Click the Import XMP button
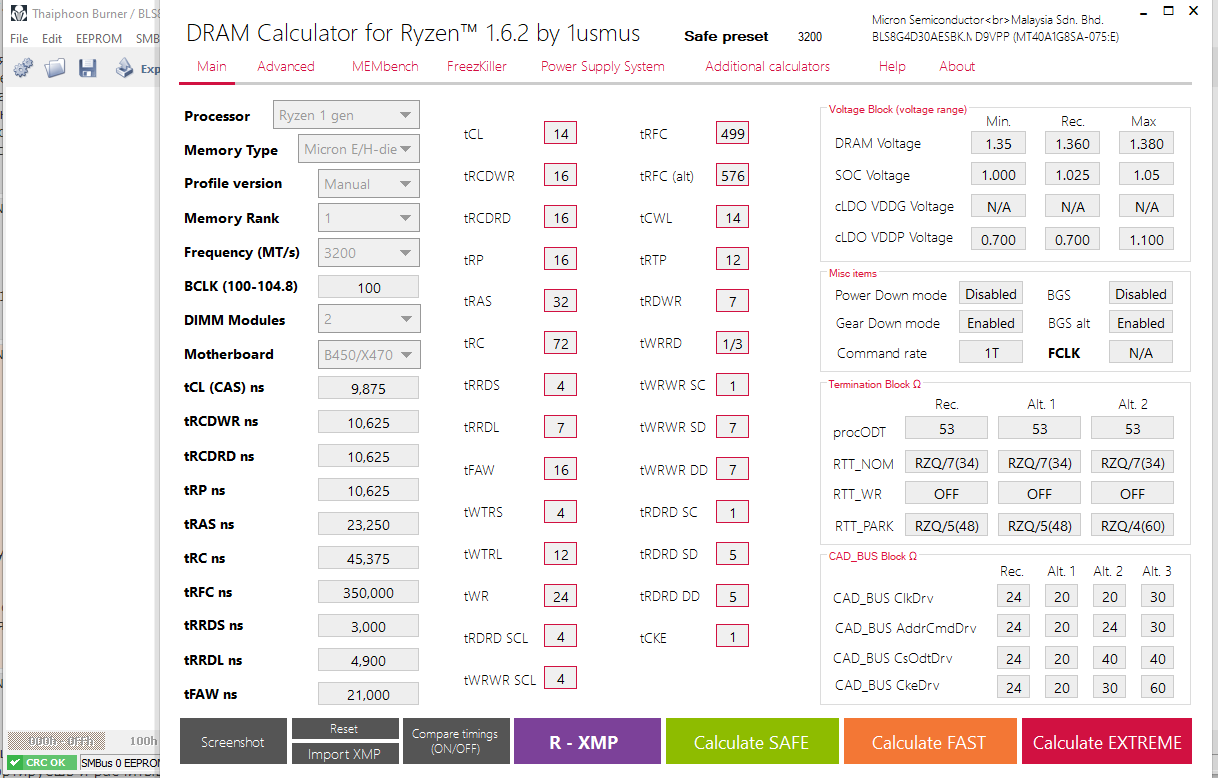1218x778 pixels. click(x=344, y=754)
